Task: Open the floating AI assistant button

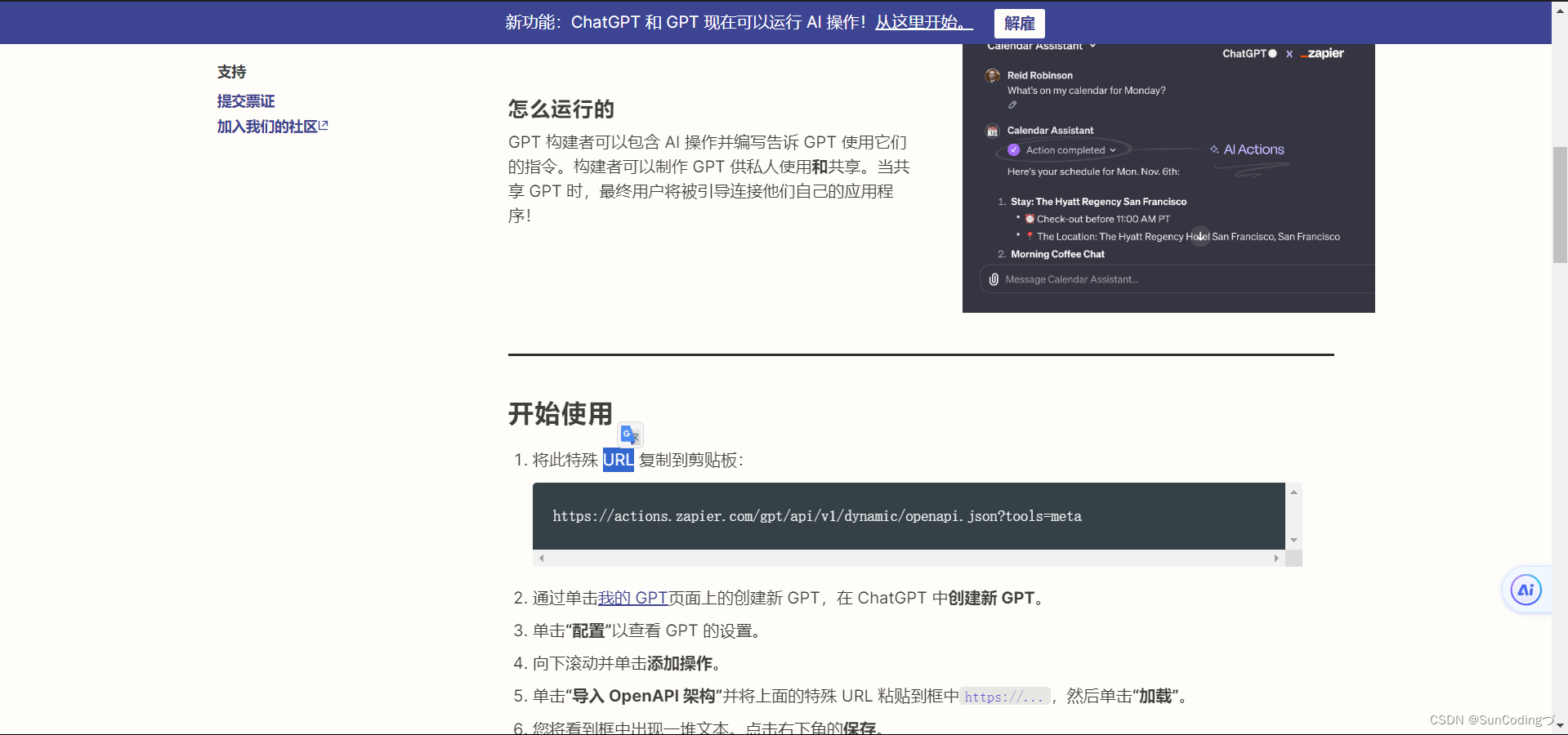Action: [x=1525, y=590]
